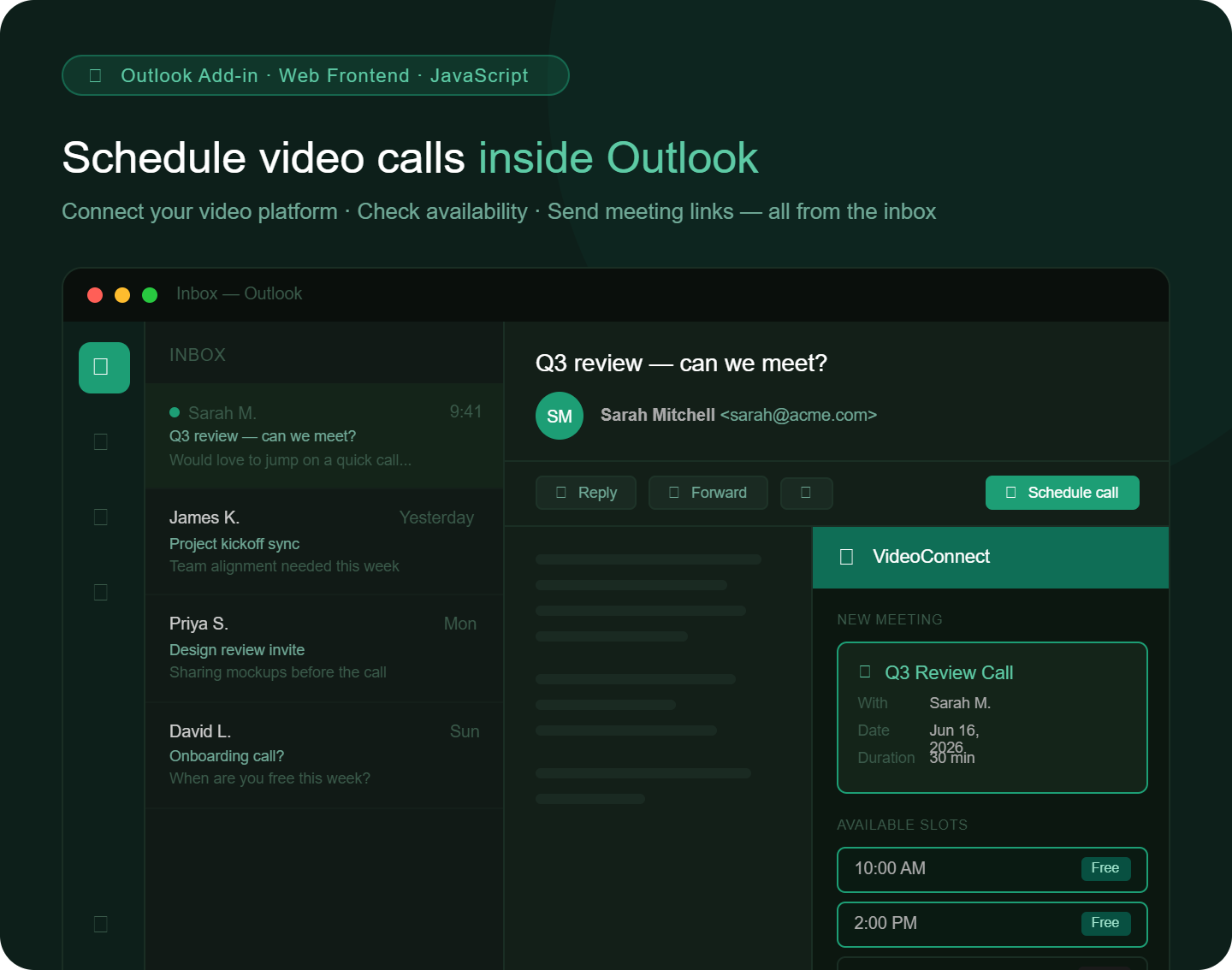Click the Q3 Review Call meeting card
Image resolution: width=1232 pixels, height=970 pixels.
click(x=992, y=718)
